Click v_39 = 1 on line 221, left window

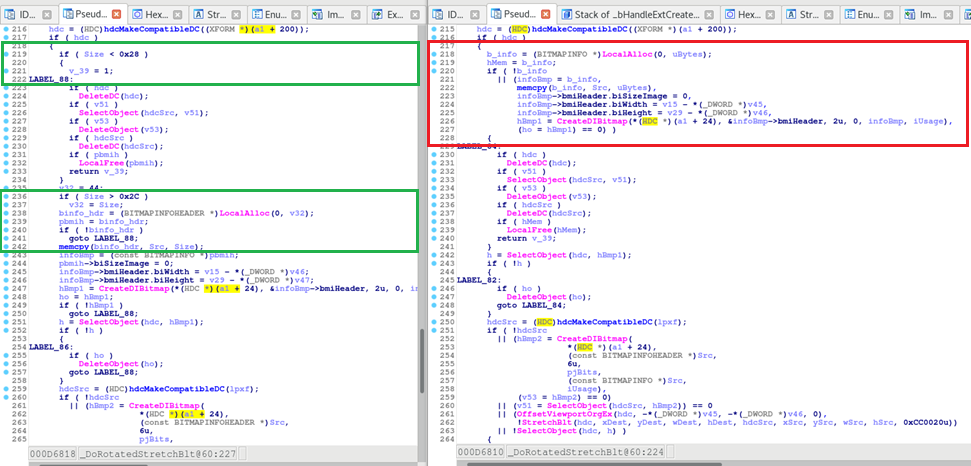click(89, 71)
